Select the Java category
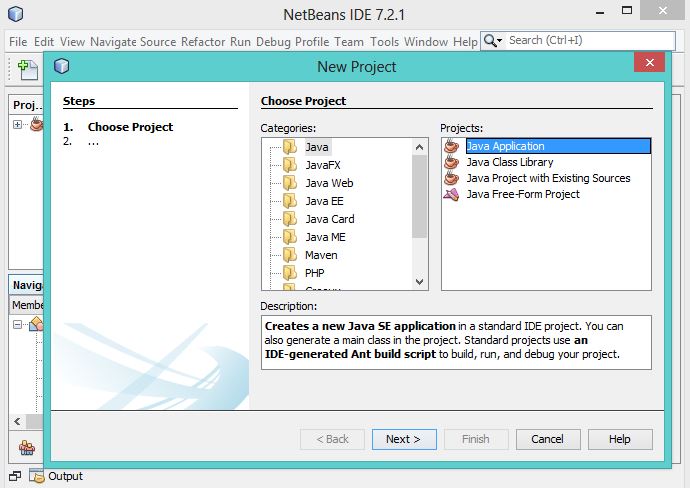 pyautogui.click(x=317, y=147)
